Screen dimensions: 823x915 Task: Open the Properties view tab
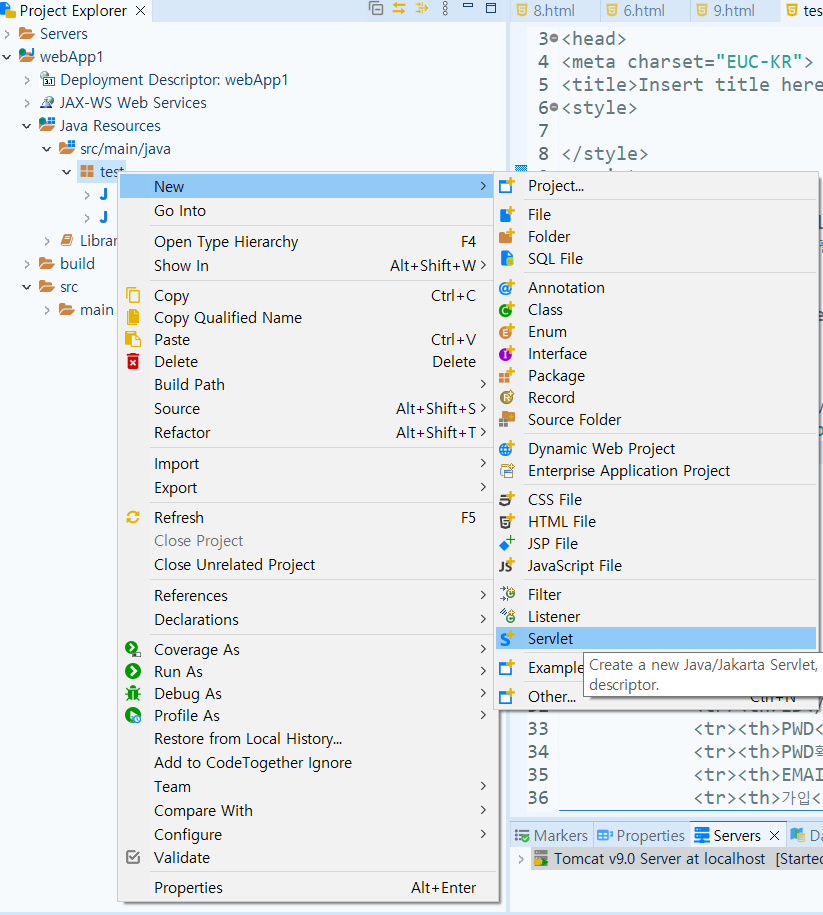[x=641, y=836]
